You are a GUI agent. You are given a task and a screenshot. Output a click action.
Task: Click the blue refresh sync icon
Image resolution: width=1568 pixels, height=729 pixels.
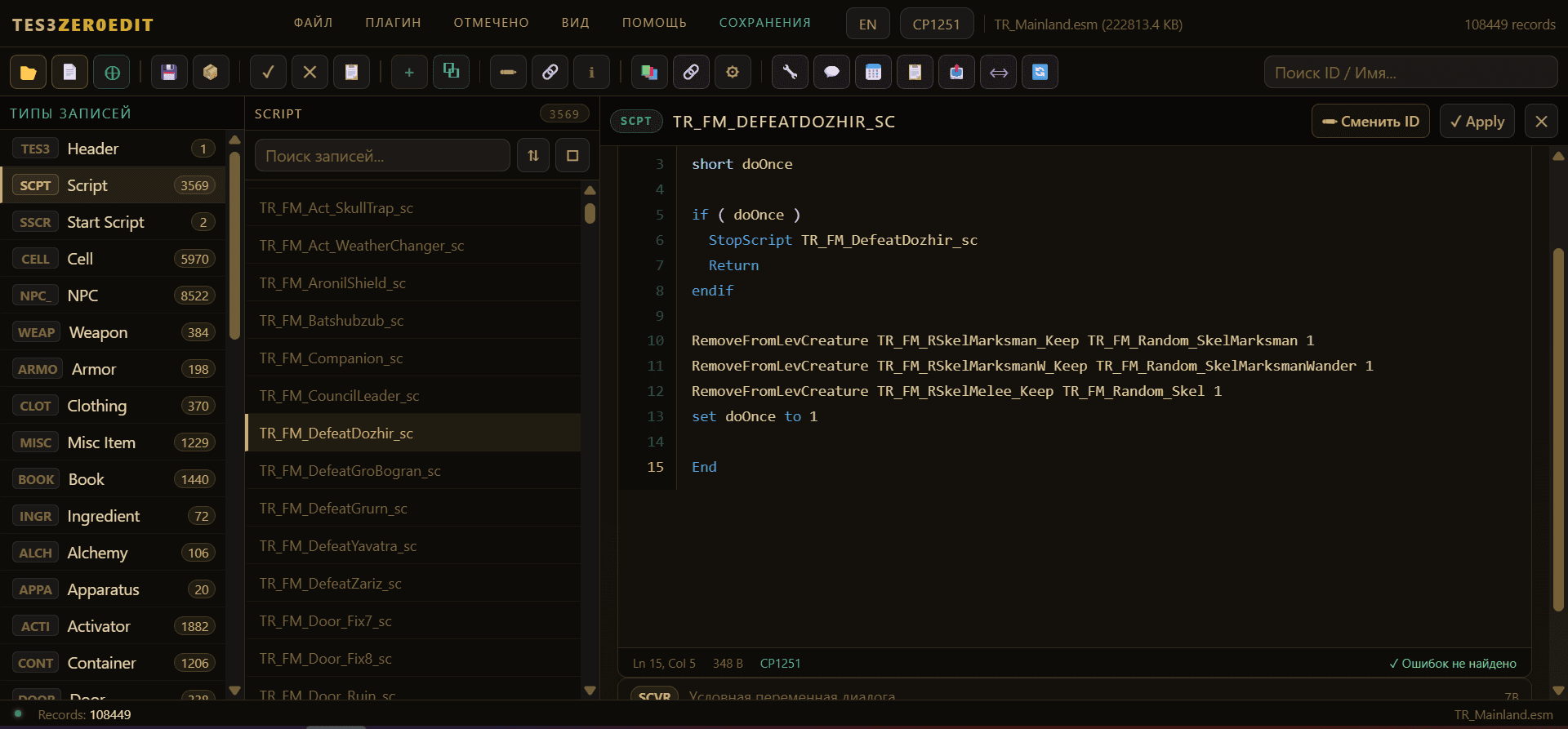1040,73
